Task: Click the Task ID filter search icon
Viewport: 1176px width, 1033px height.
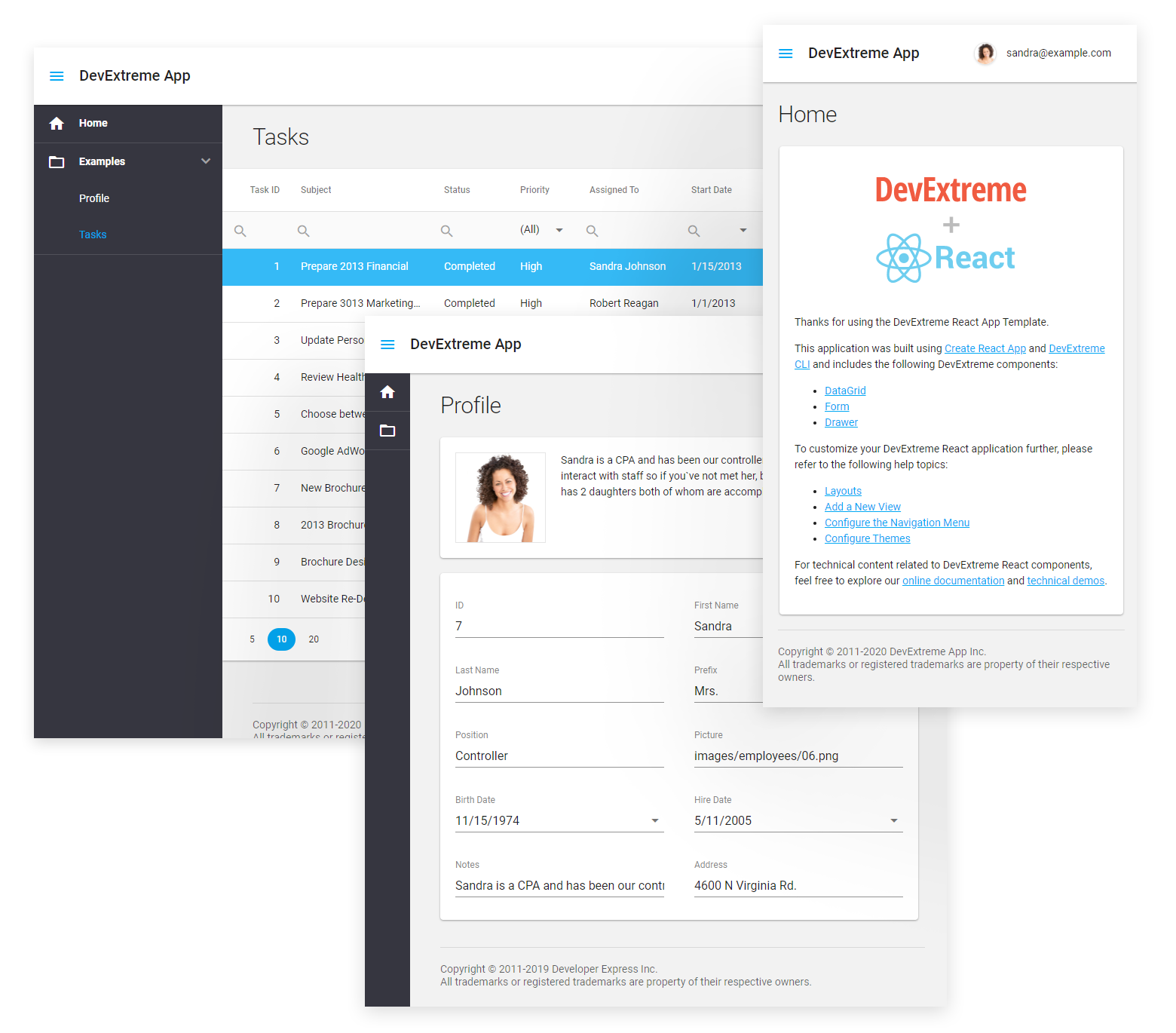Action: click(240, 231)
